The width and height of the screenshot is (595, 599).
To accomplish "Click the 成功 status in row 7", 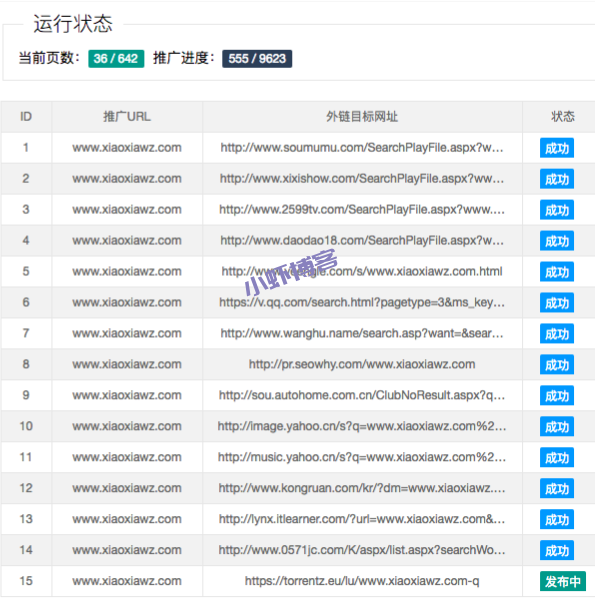I will tap(557, 333).
